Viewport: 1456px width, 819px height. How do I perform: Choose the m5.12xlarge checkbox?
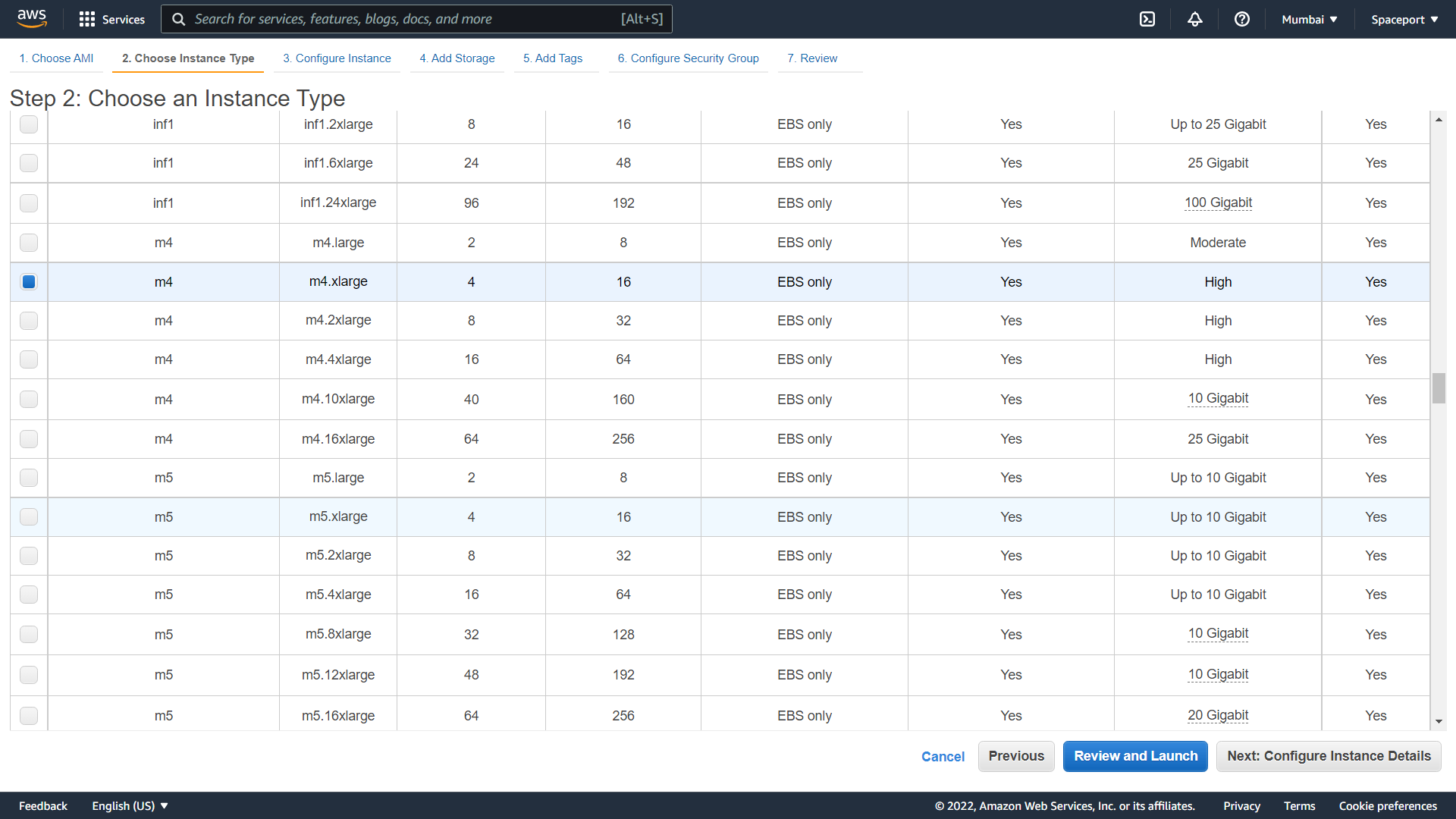click(x=29, y=675)
